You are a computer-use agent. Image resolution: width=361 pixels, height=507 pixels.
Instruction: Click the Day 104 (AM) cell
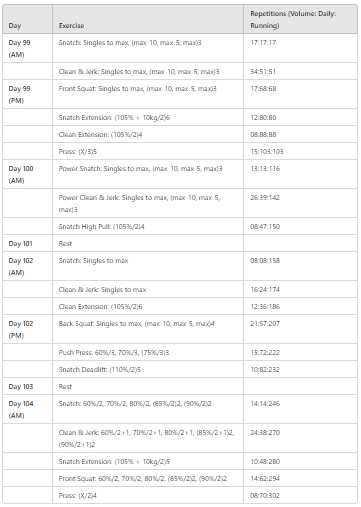click(27, 409)
